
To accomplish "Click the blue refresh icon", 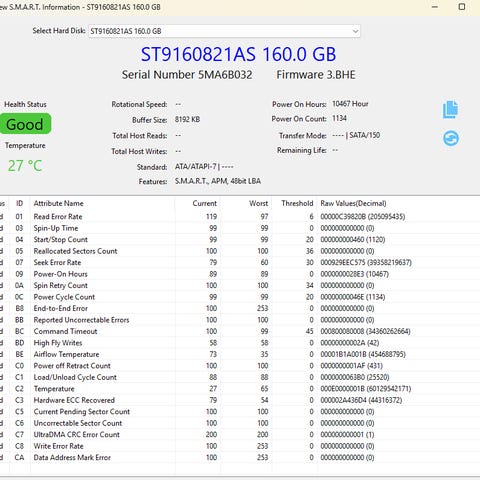I will click(451, 138).
